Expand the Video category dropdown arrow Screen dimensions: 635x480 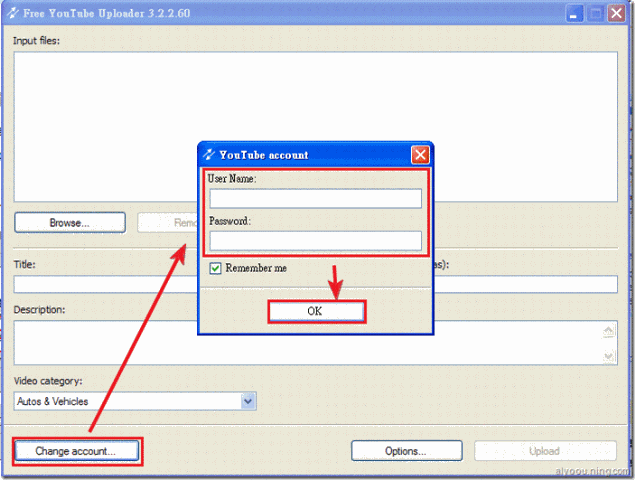[248, 401]
